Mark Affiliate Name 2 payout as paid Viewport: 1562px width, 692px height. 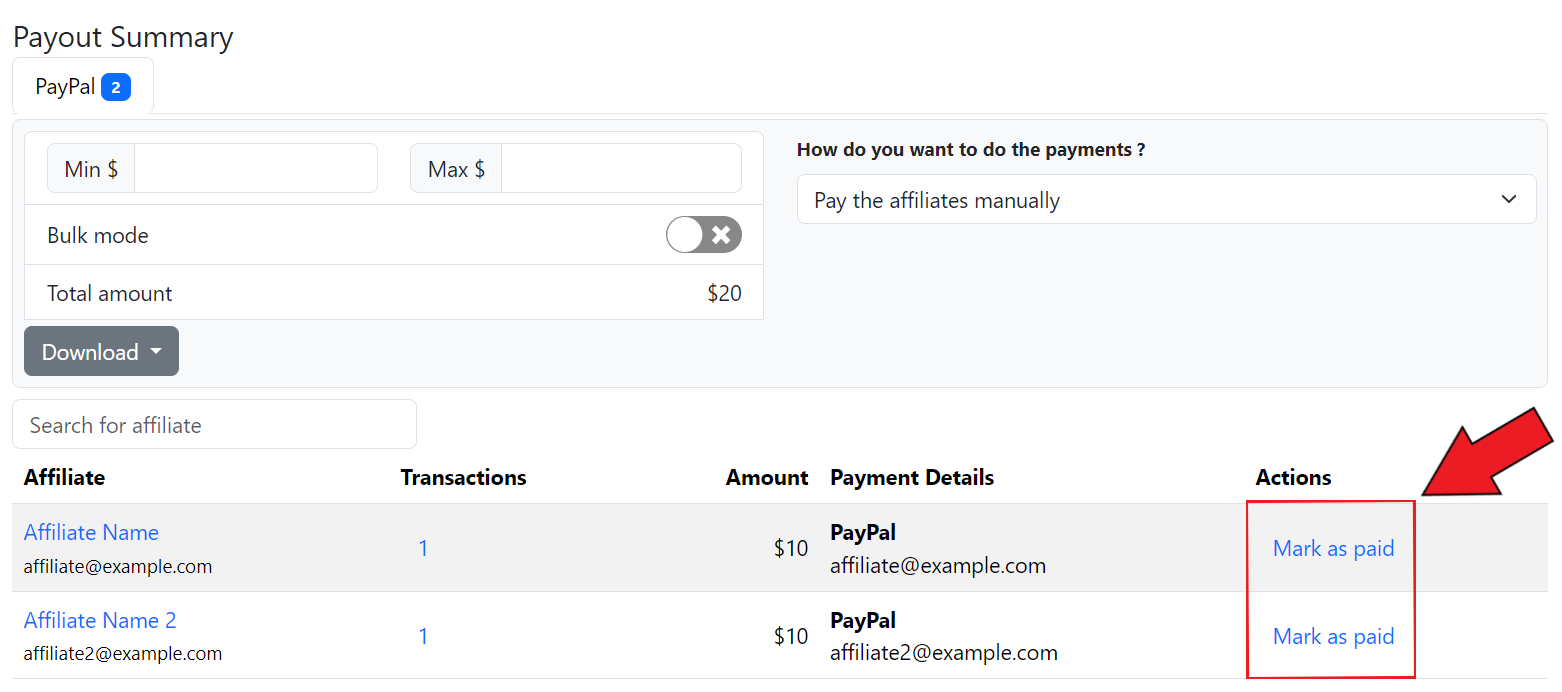[1333, 636]
